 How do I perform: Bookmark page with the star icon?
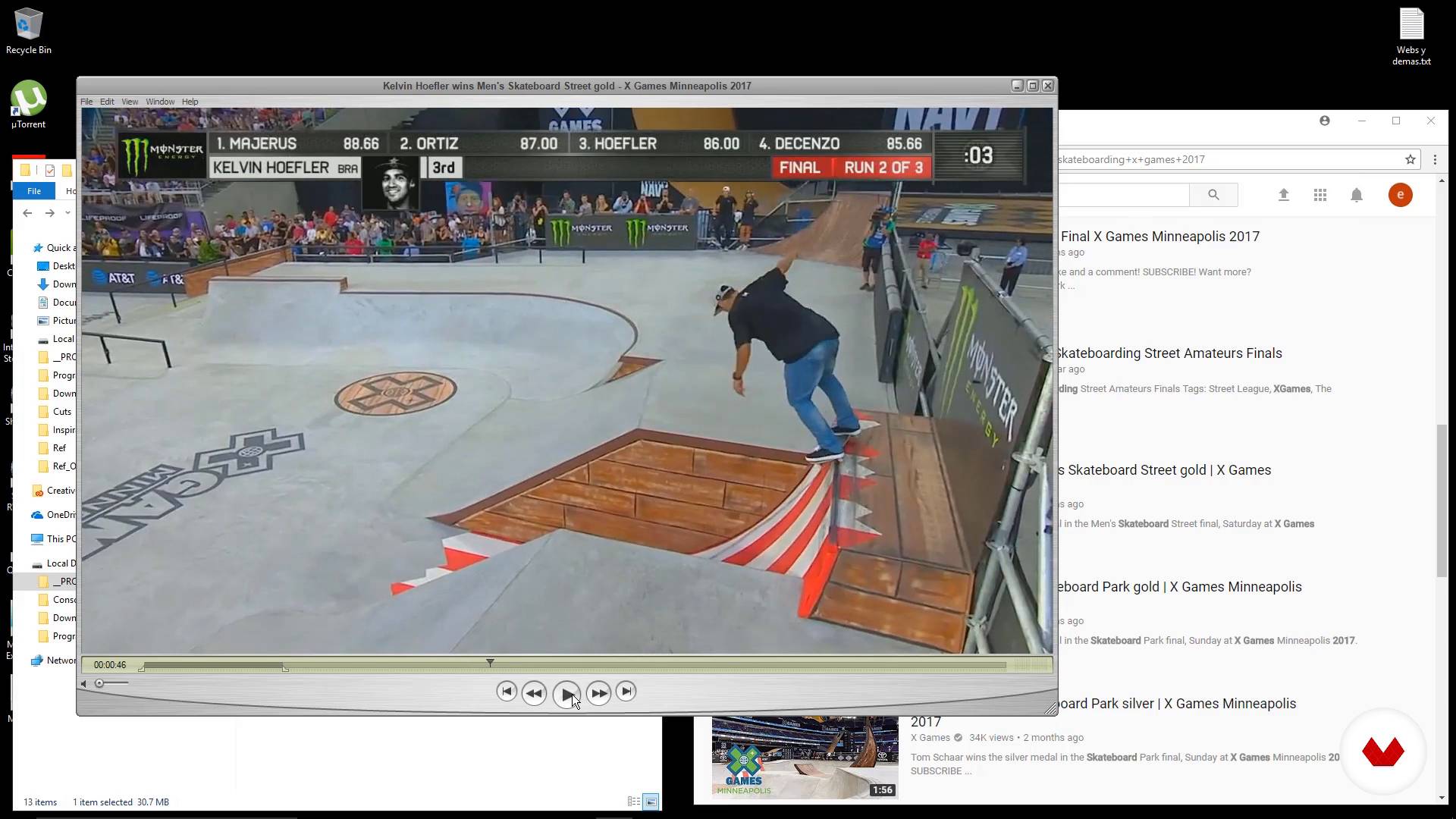1410,159
